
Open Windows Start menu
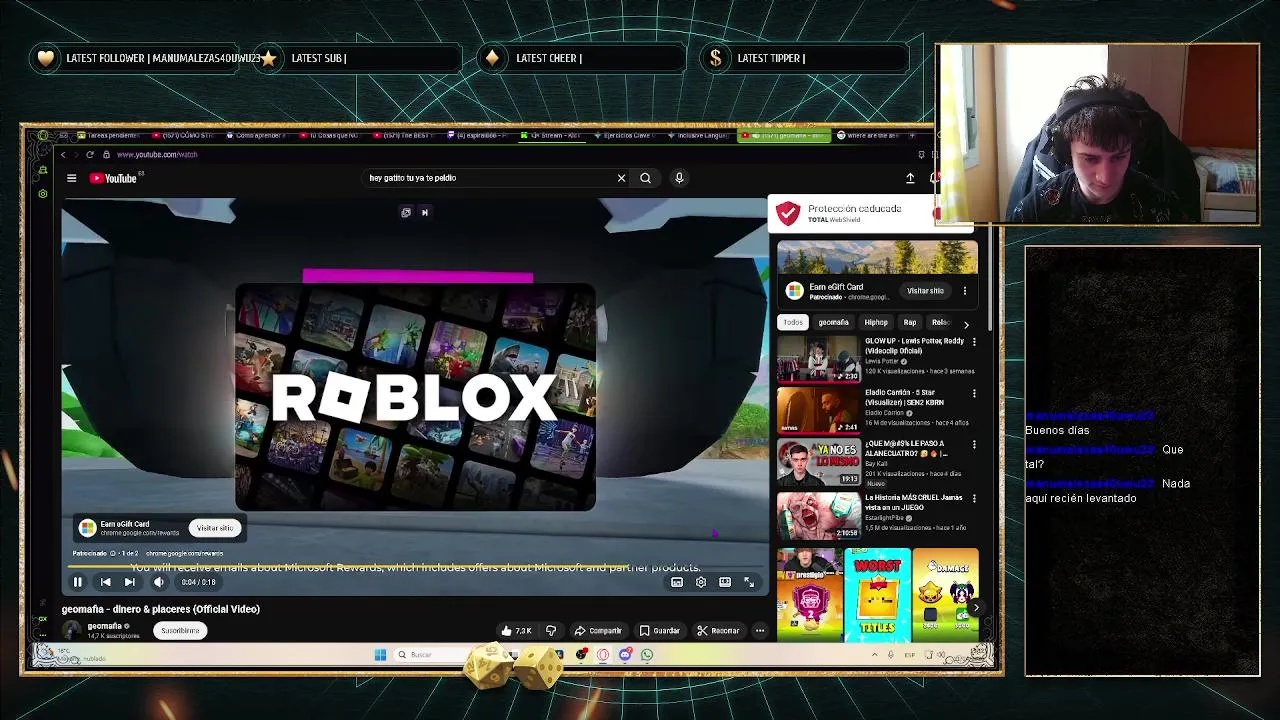click(x=380, y=655)
